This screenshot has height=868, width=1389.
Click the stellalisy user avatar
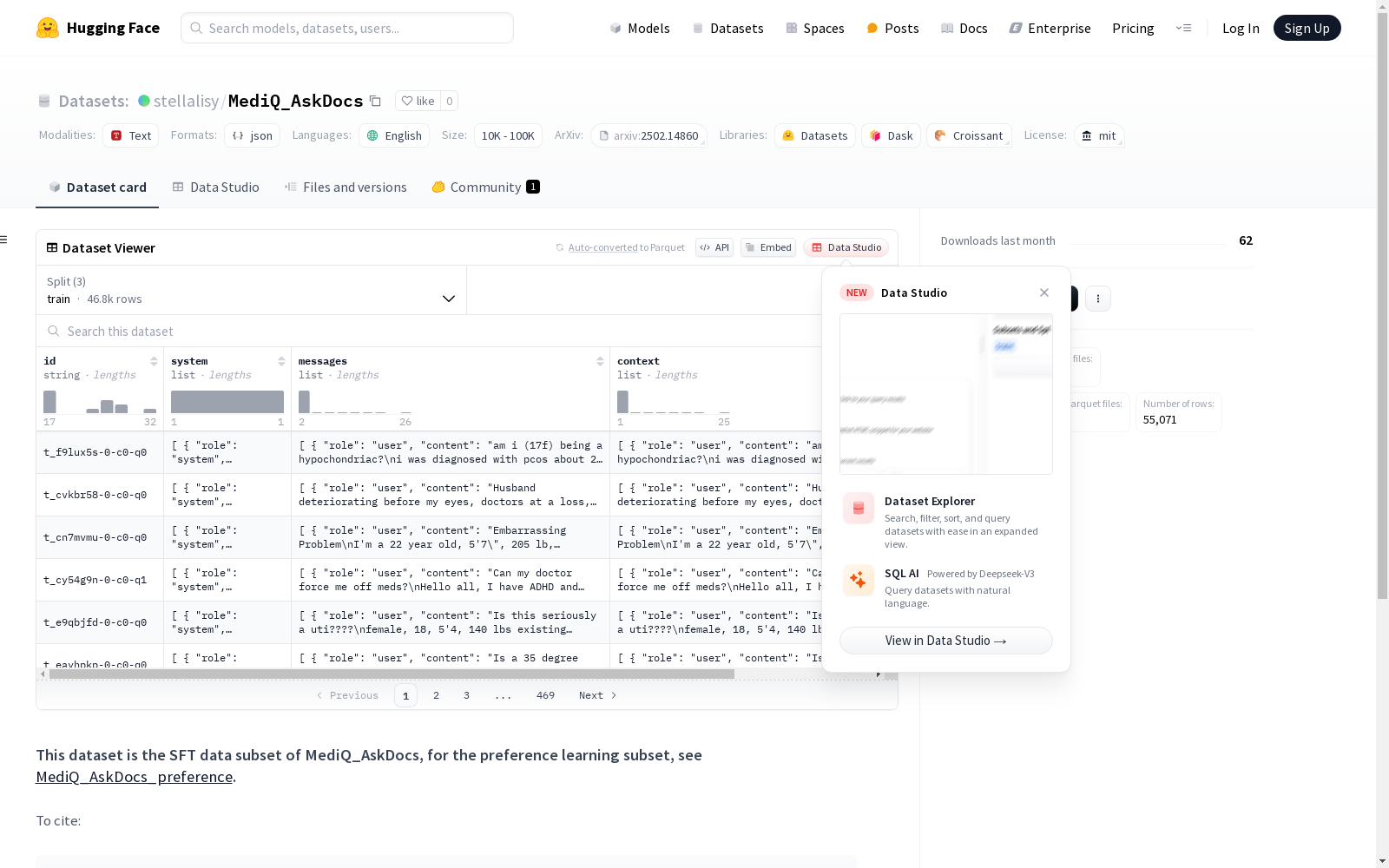tap(144, 101)
